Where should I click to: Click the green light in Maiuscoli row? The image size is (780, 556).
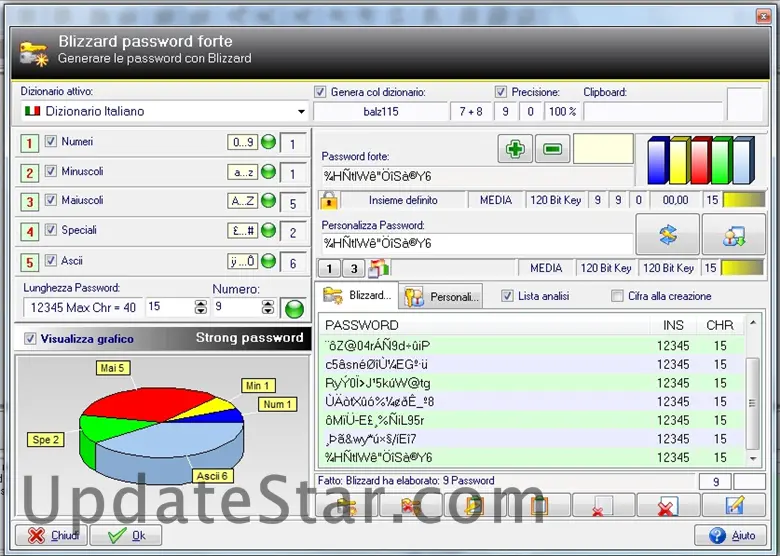[x=269, y=201]
